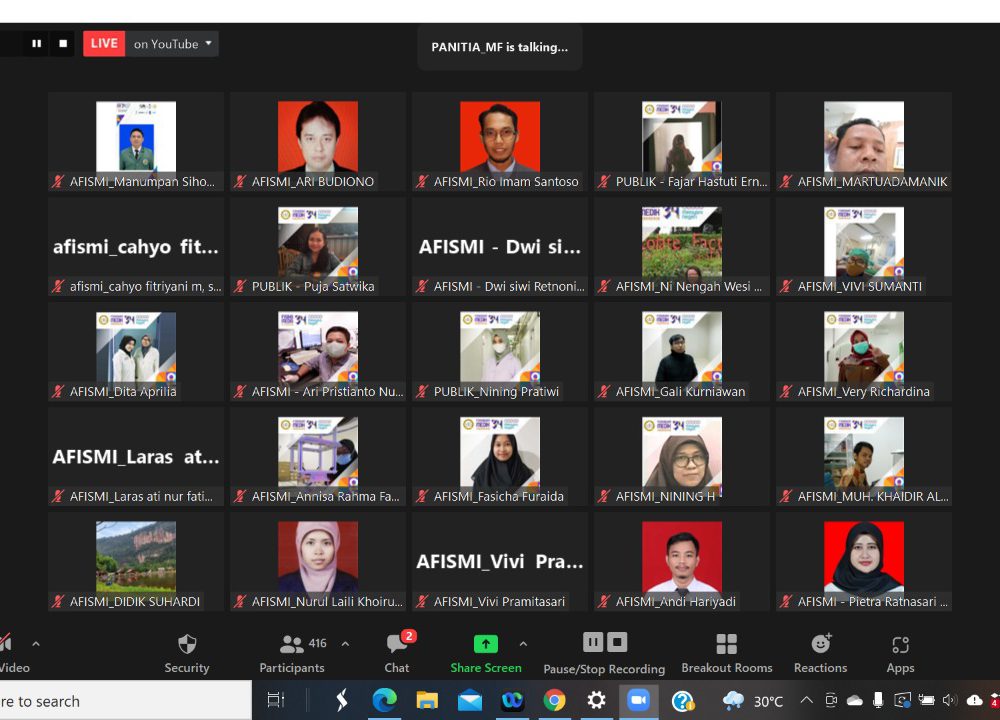
Task: Stop recording in the bottom toolbar
Action: (x=618, y=642)
